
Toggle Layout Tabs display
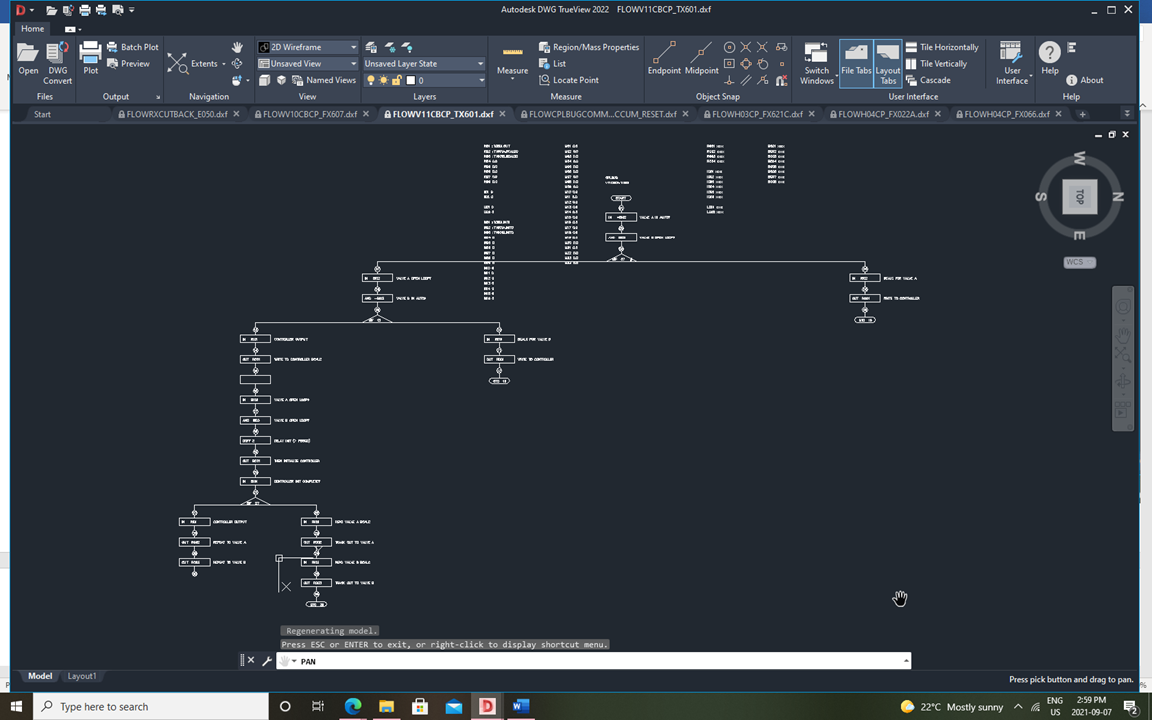tap(888, 63)
